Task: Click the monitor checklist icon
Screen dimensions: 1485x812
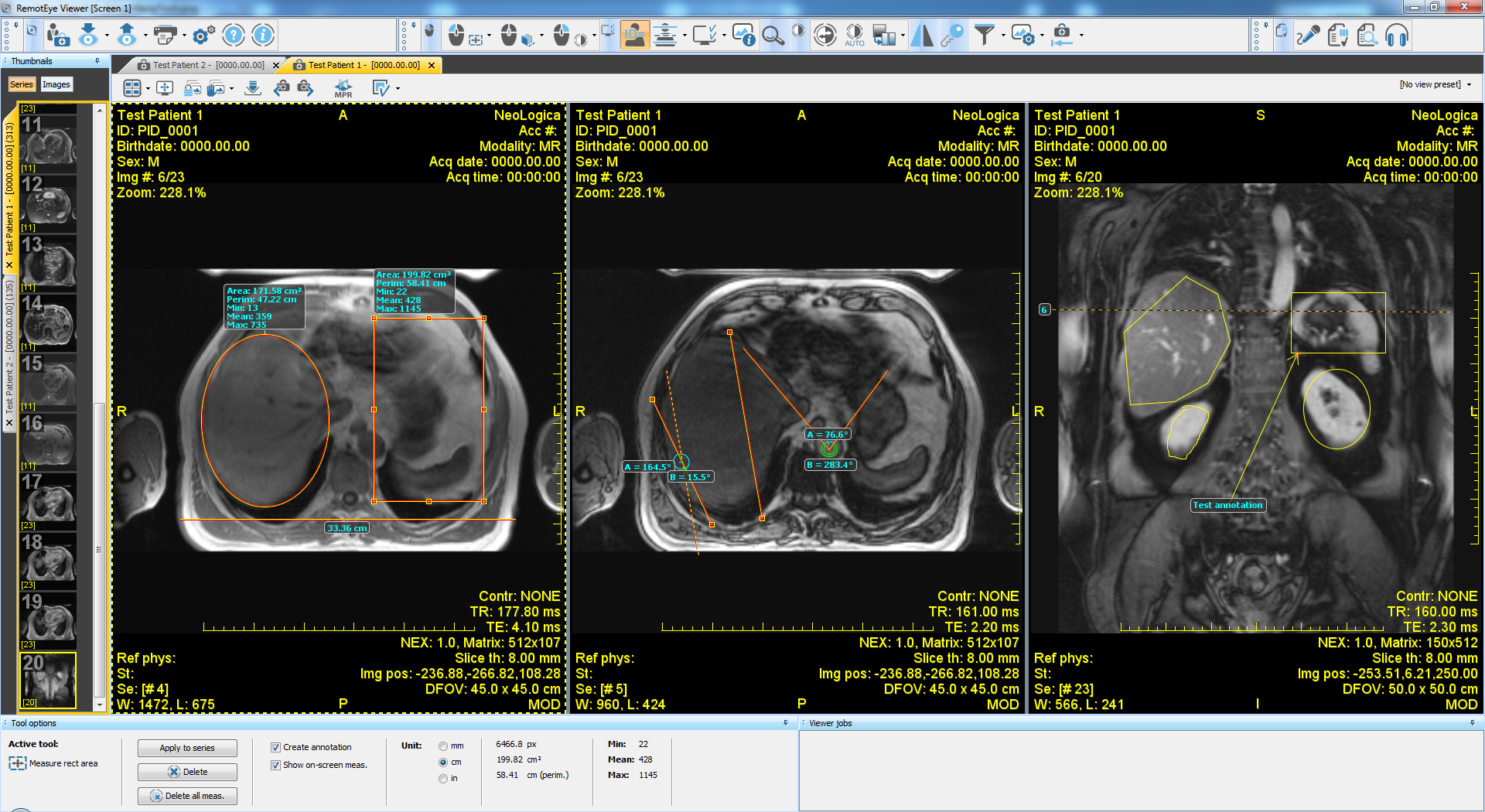Action: coord(704,36)
